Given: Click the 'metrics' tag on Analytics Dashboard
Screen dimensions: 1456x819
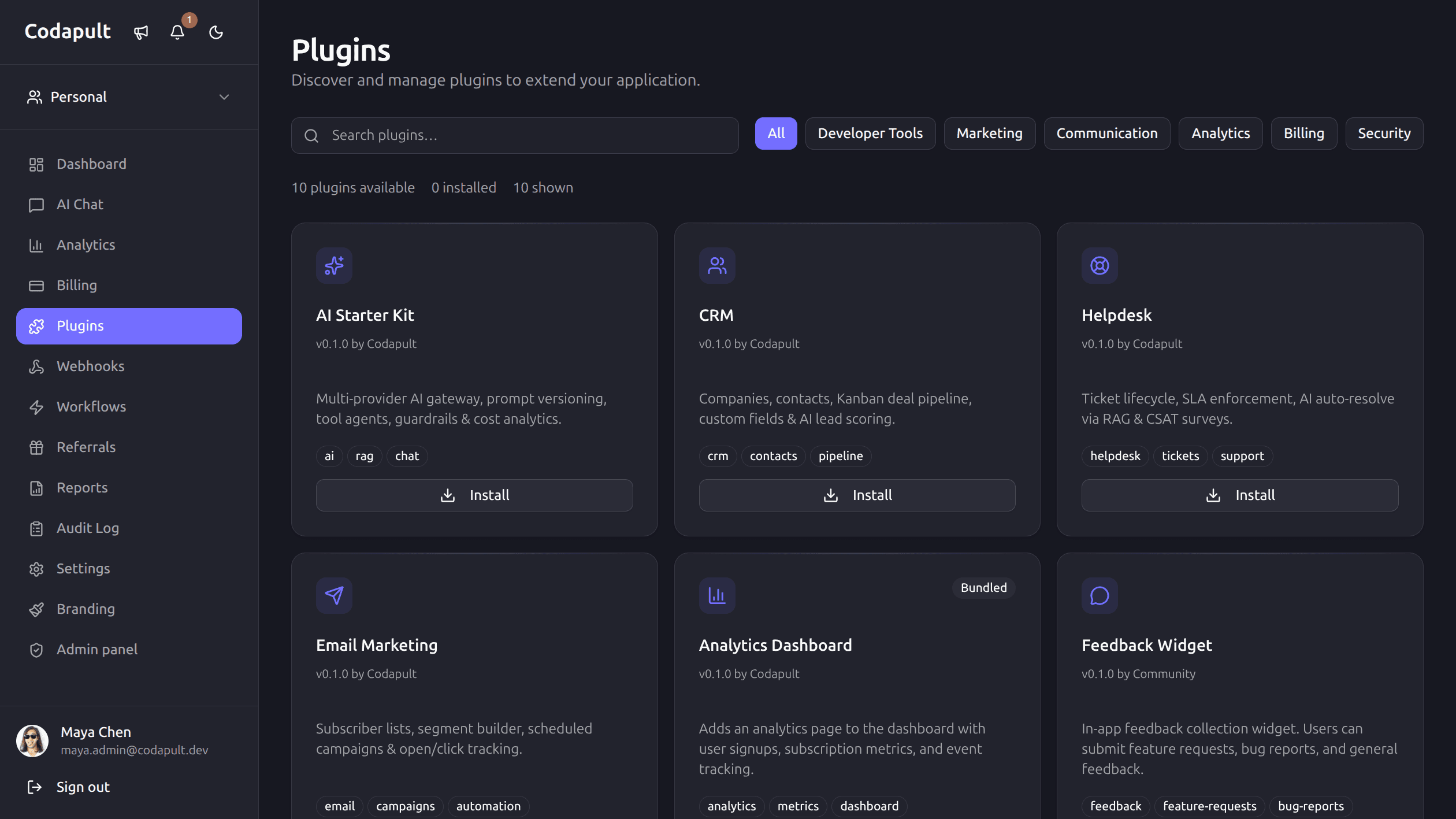Looking at the screenshot, I should (x=798, y=806).
